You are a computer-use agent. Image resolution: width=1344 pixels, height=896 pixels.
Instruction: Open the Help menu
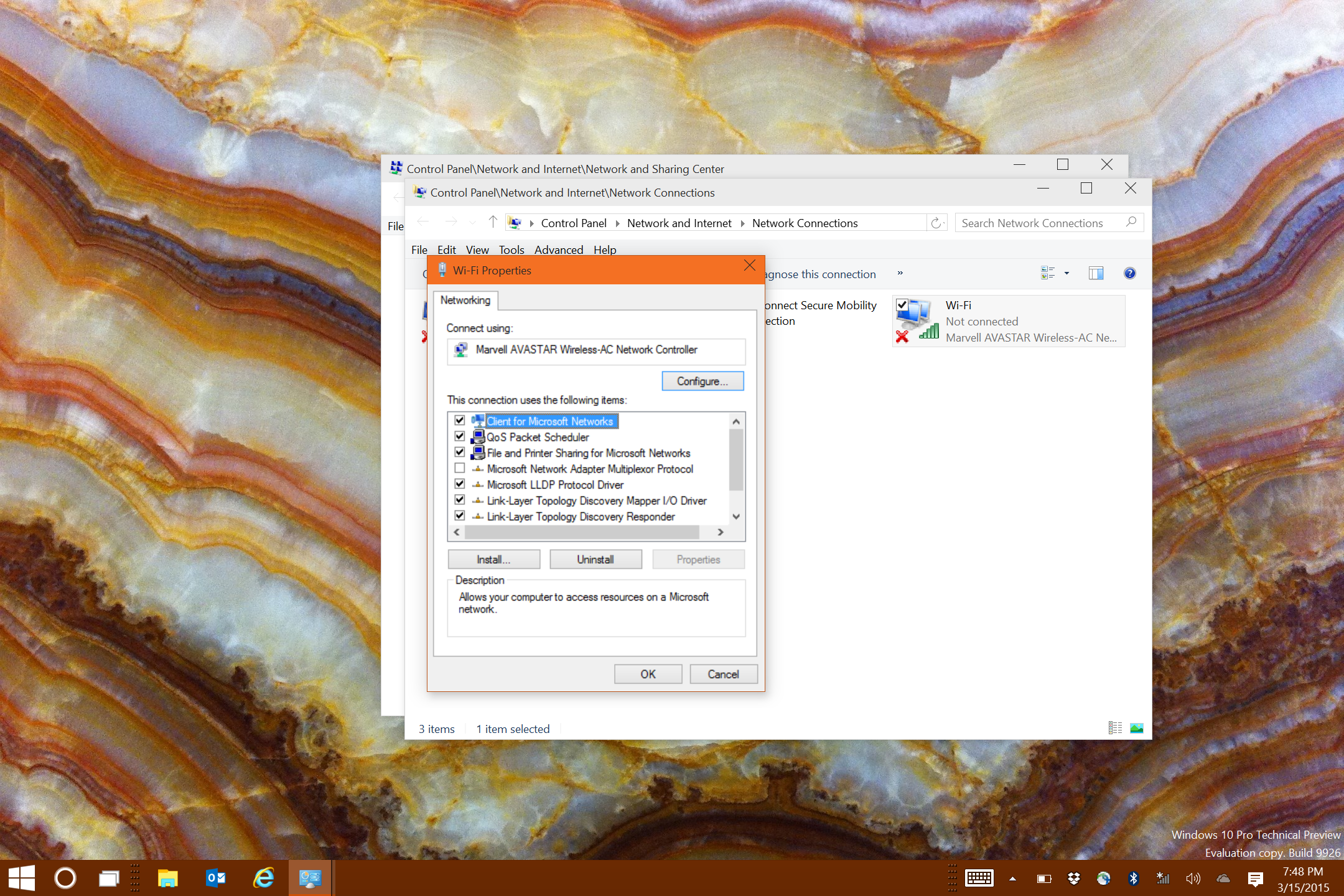[x=605, y=250]
